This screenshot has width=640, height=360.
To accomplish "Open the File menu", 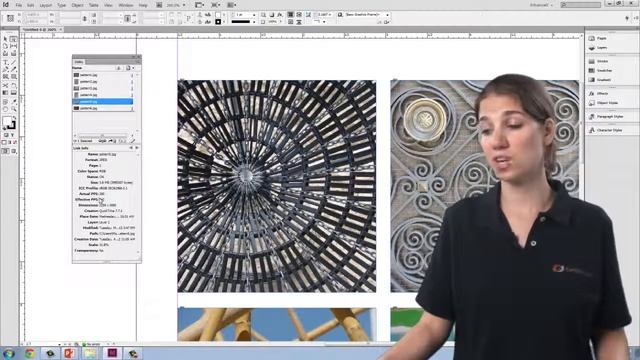I will [19, 5].
